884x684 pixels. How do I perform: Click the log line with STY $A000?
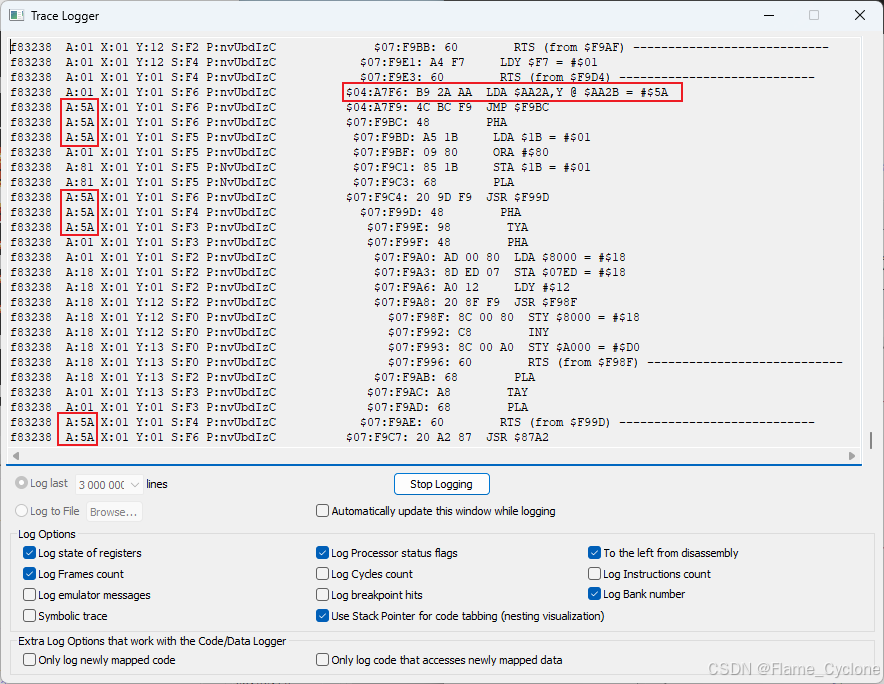[x=325, y=347]
